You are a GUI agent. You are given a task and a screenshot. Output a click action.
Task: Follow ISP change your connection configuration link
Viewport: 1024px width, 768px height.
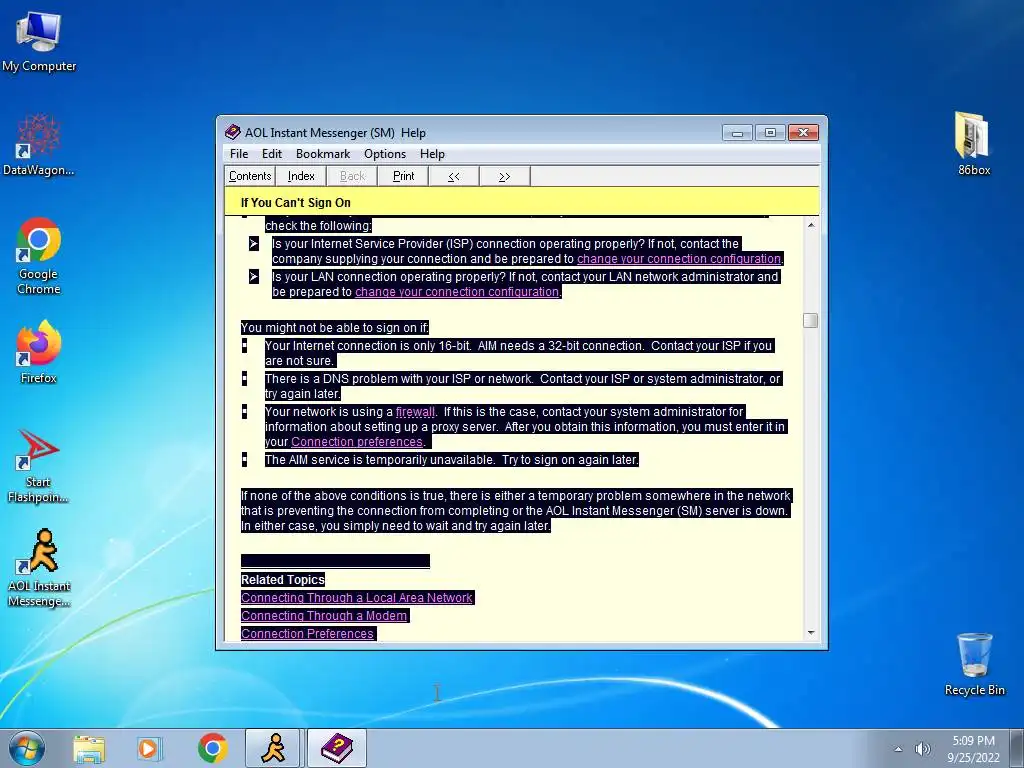pyautogui.click(x=679, y=259)
